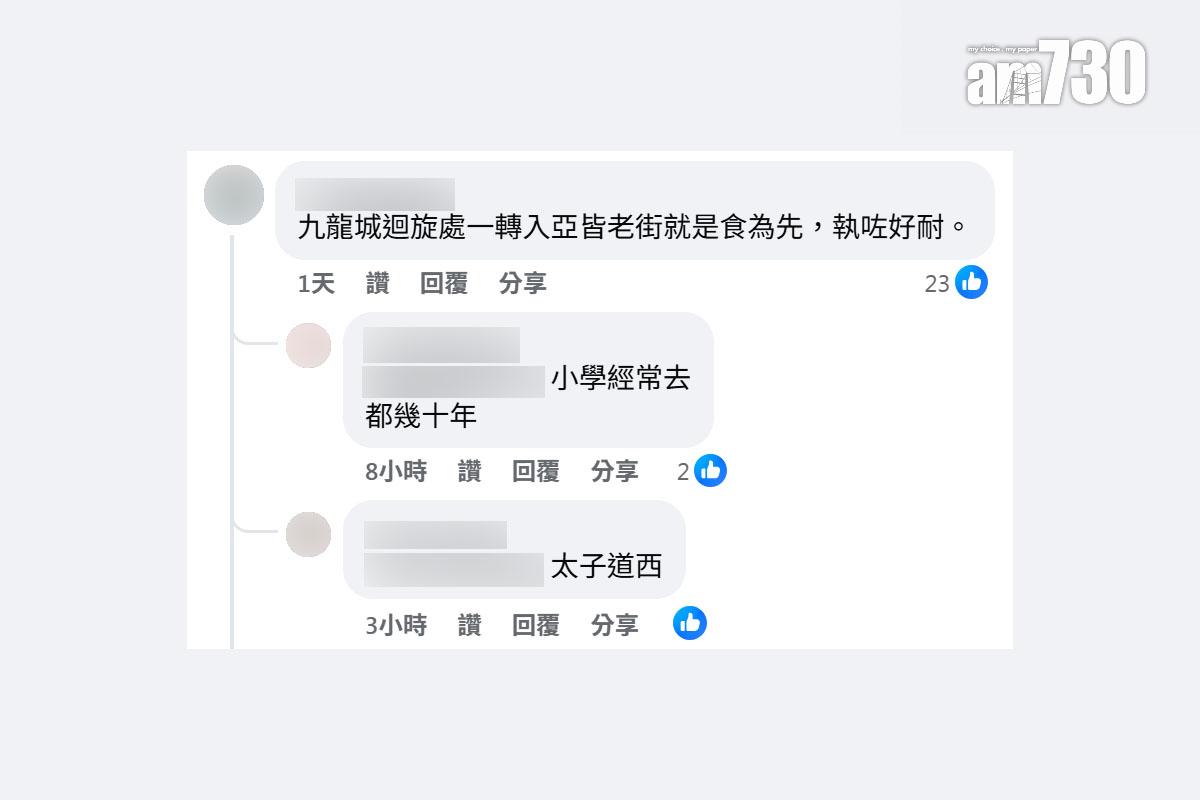Open the top commenter's profile avatar
Screen dimensions: 1200x800
point(233,195)
